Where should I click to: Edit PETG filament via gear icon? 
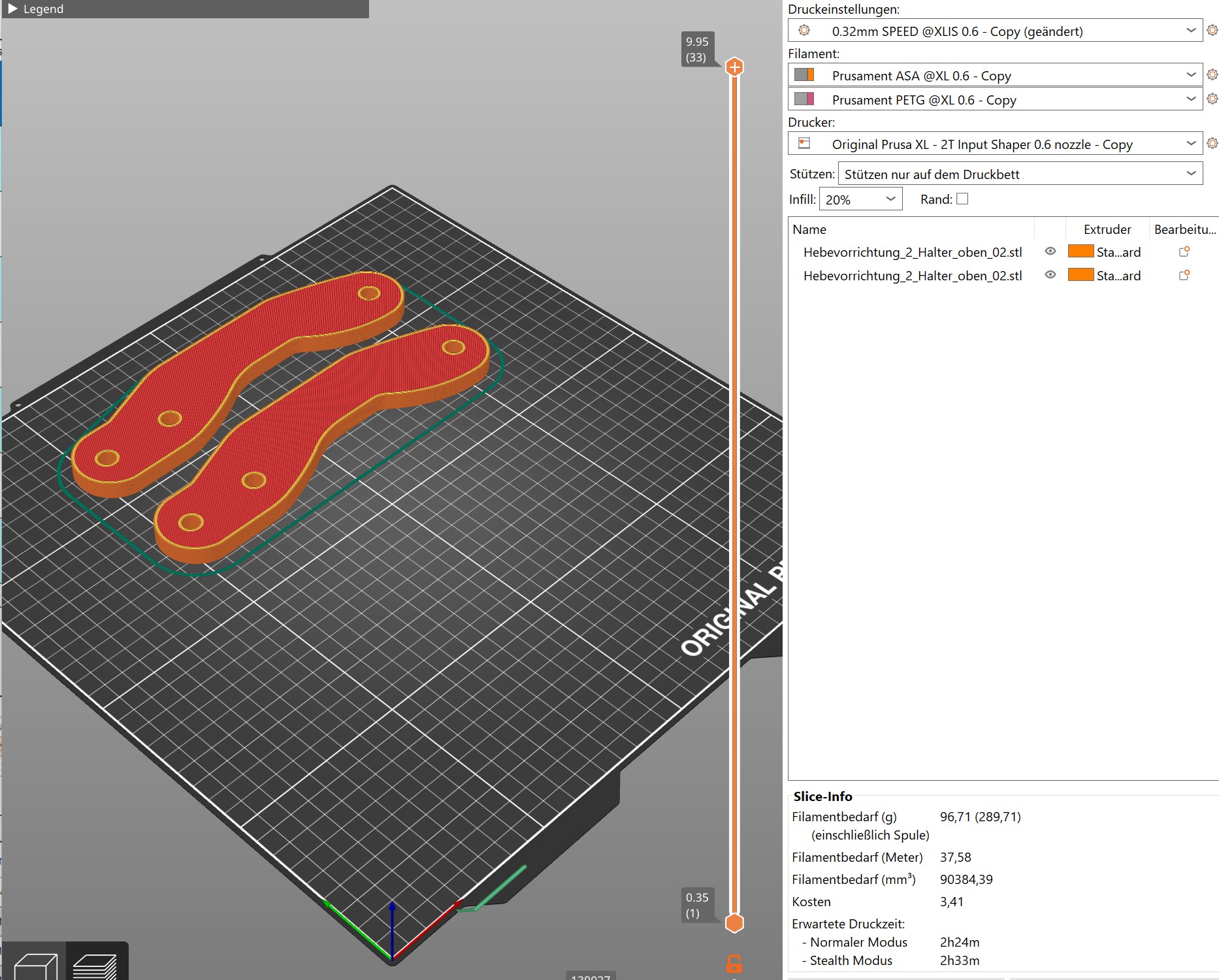coord(1212,99)
